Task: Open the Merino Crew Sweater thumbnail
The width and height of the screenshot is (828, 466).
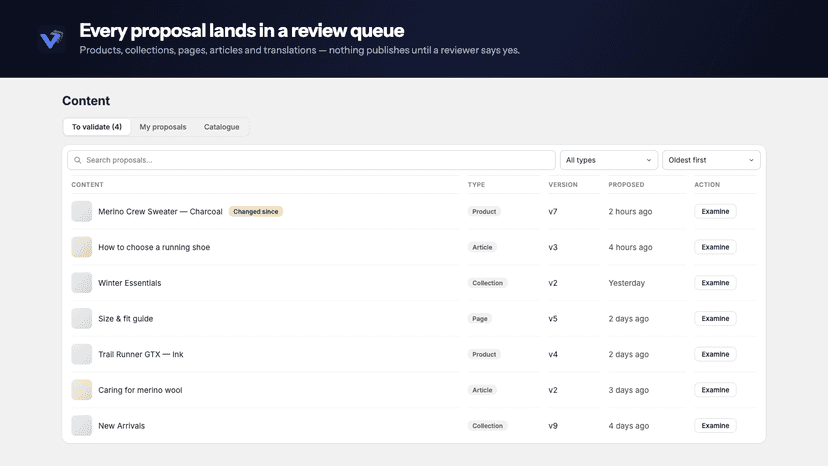Action: click(x=82, y=211)
